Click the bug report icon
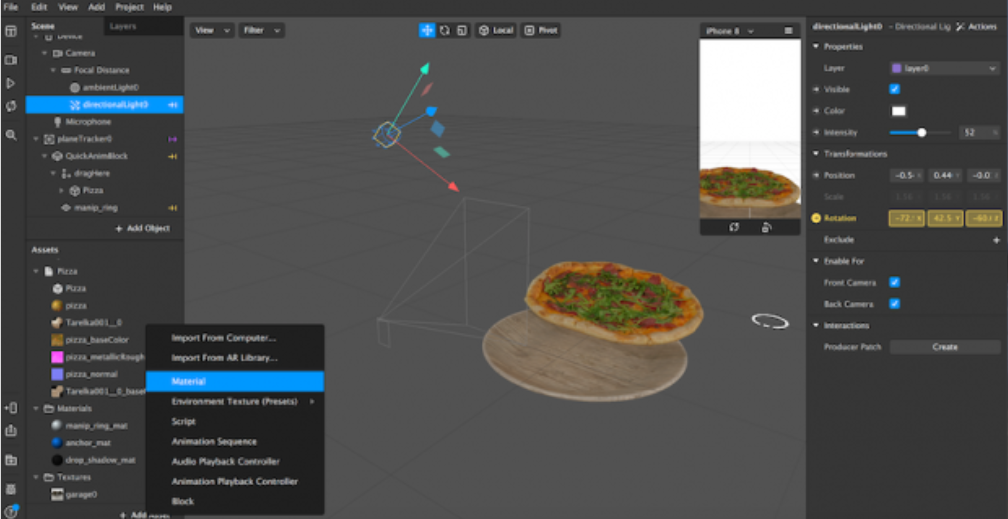 [x=11, y=489]
